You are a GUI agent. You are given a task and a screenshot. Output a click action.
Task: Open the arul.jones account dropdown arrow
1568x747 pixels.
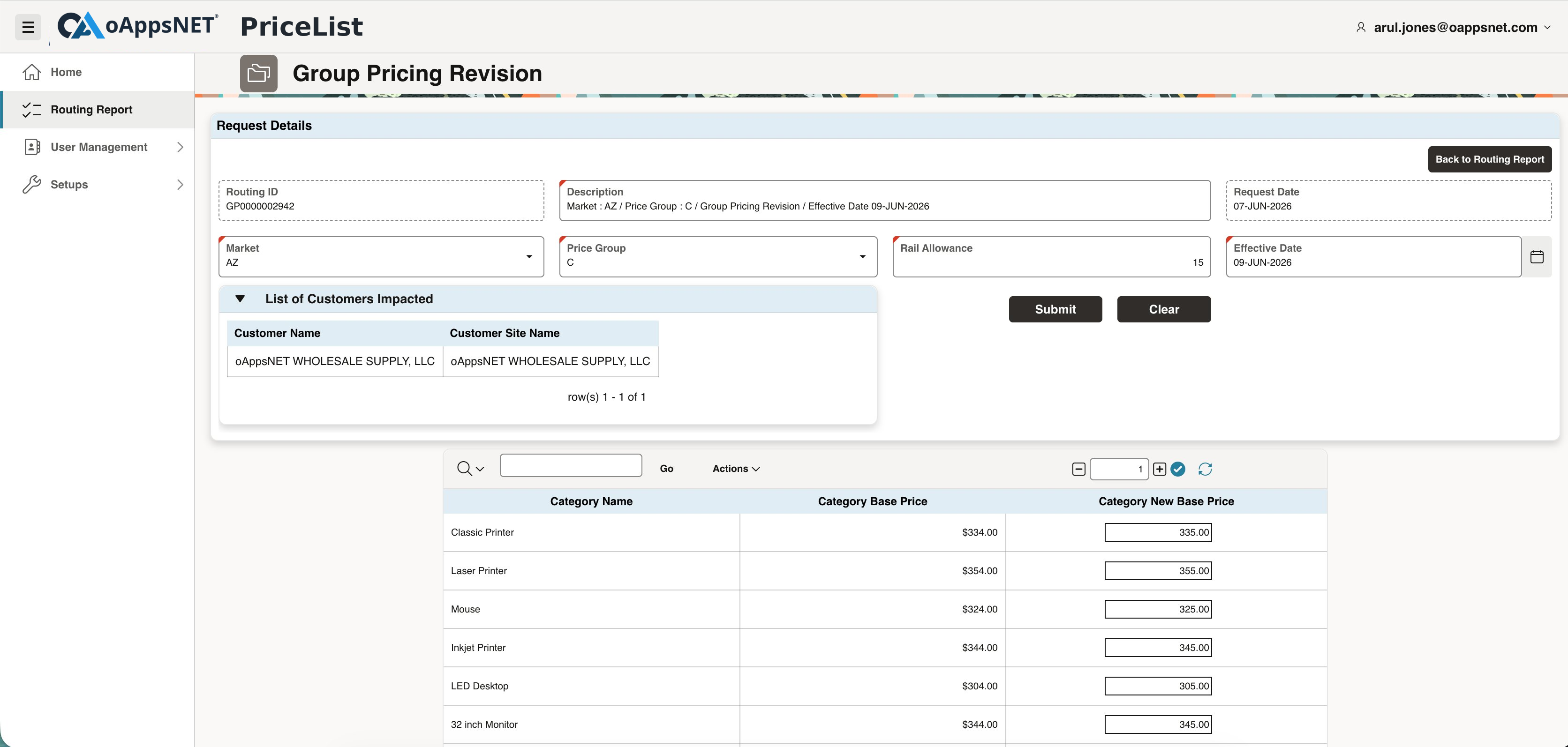click(1548, 27)
